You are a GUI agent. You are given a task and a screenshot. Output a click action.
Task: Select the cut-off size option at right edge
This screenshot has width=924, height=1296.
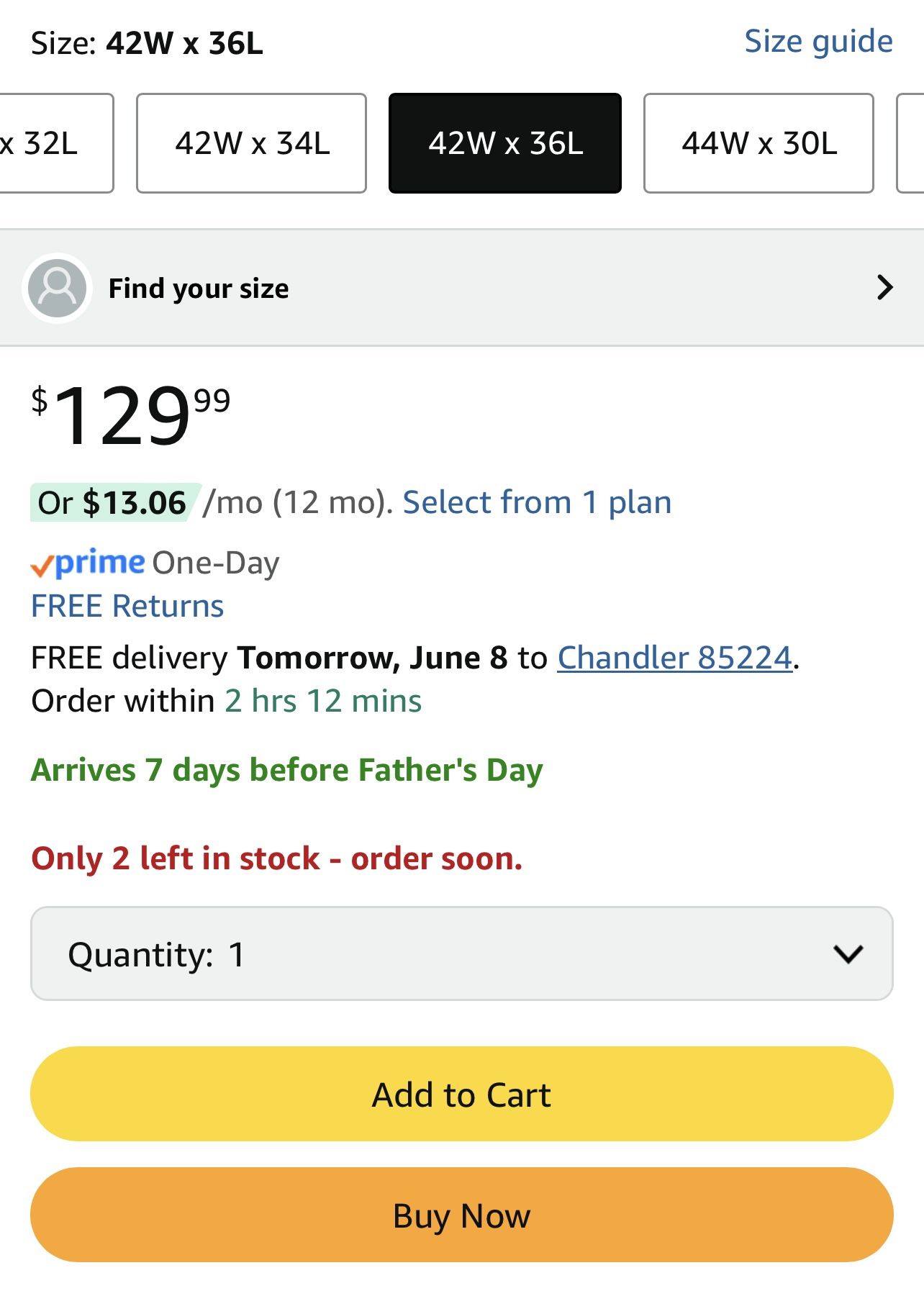911,143
